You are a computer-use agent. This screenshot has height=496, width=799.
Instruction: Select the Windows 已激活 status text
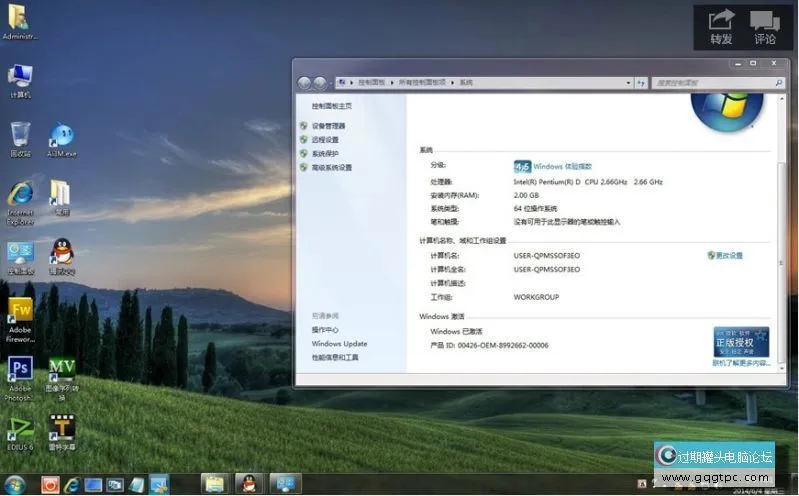[456, 331]
